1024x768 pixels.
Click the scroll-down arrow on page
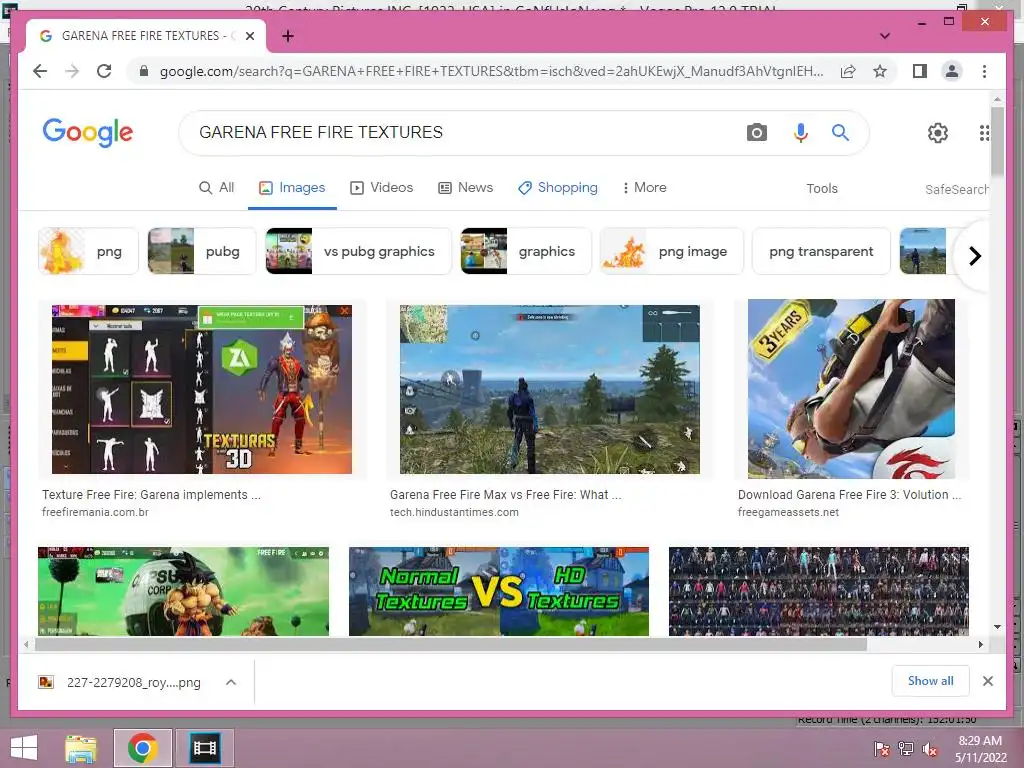click(x=997, y=627)
